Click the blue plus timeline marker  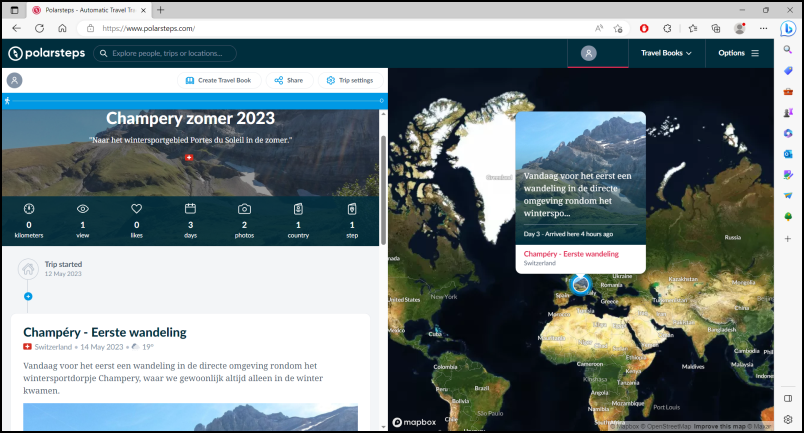point(28,297)
